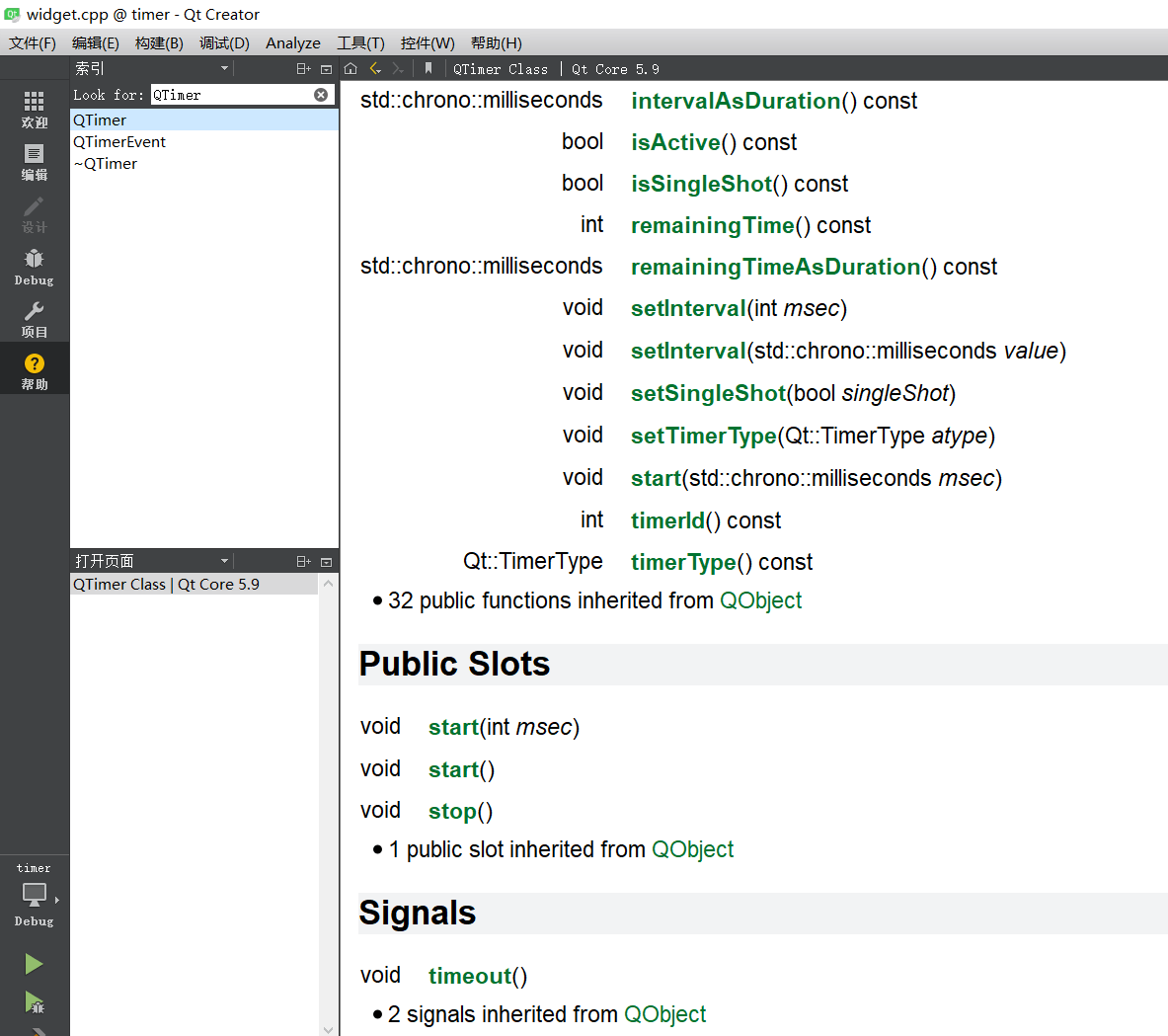1168x1036 pixels.
Task: Run the project with green play button
Action: [x=34, y=964]
